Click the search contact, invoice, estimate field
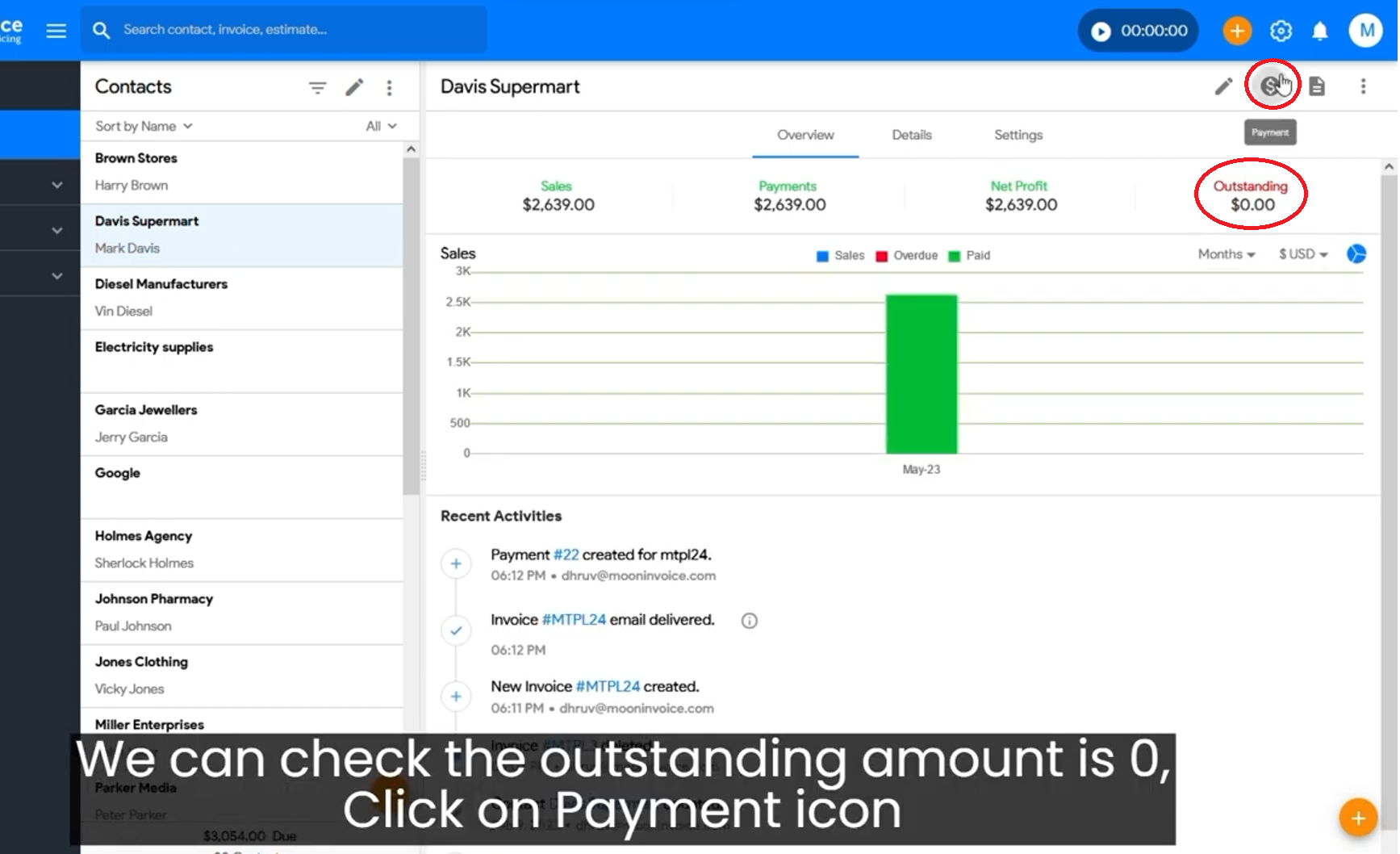Screen dimensions: 1400x854 [299, 30]
